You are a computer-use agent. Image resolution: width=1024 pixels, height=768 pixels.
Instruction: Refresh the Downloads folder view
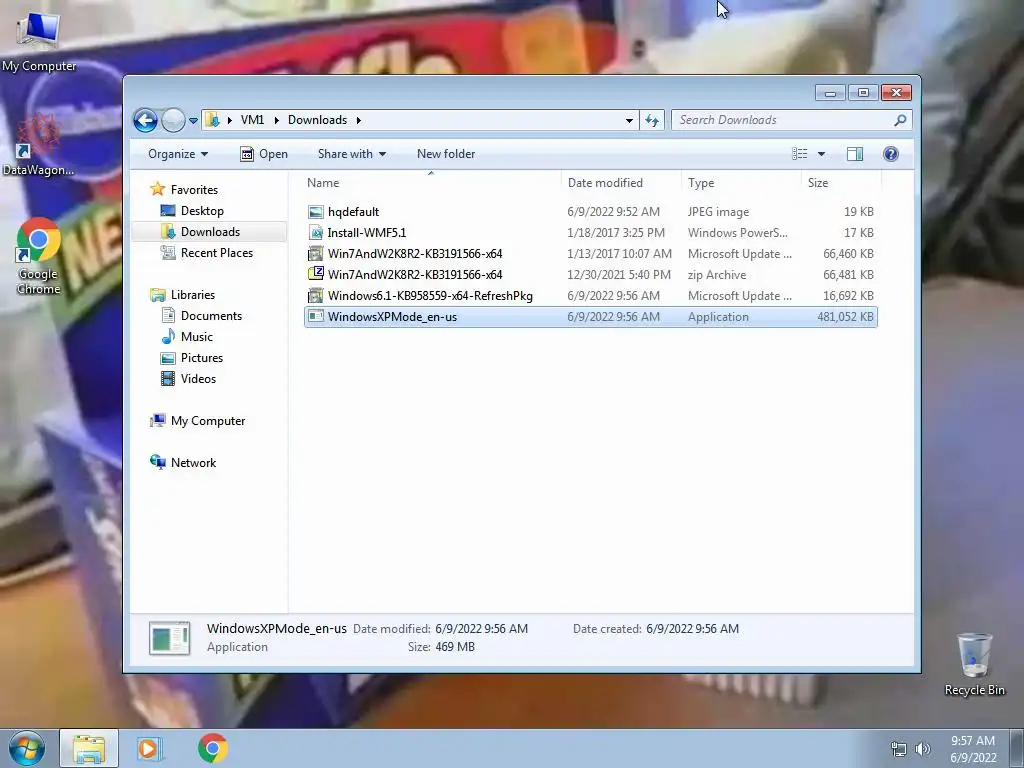pyautogui.click(x=652, y=120)
